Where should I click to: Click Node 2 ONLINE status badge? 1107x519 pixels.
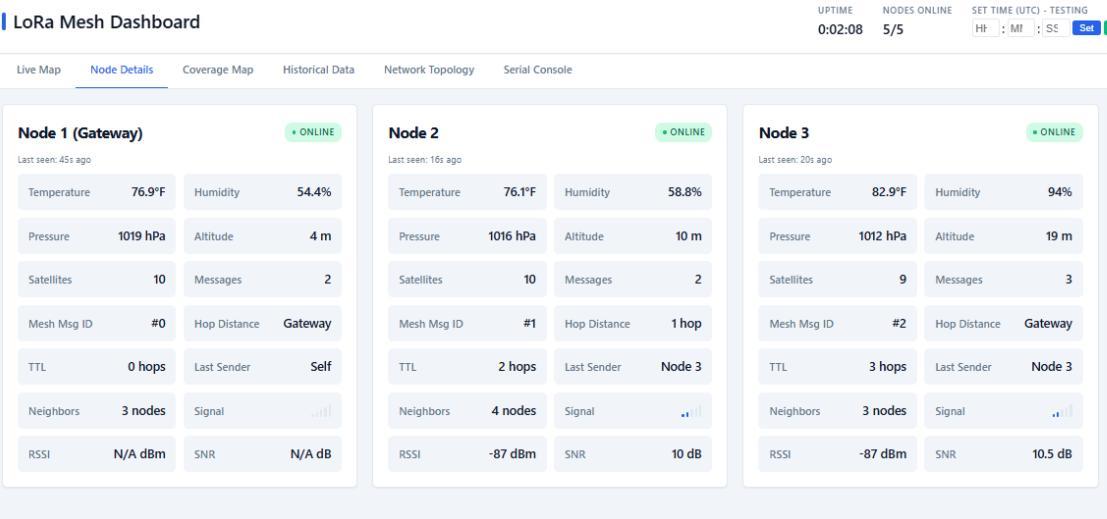pyautogui.click(x=683, y=132)
